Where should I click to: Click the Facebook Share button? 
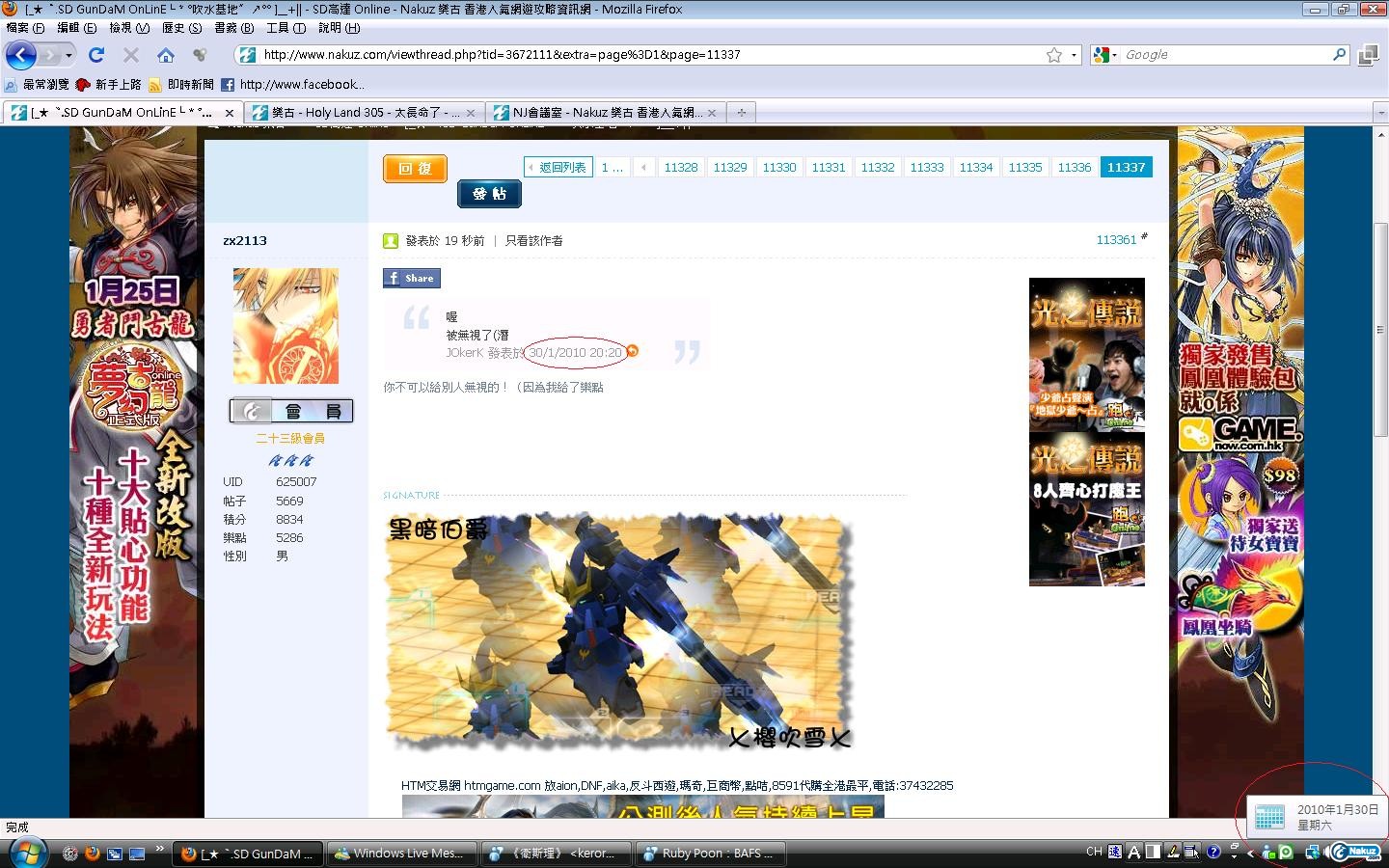(x=412, y=278)
